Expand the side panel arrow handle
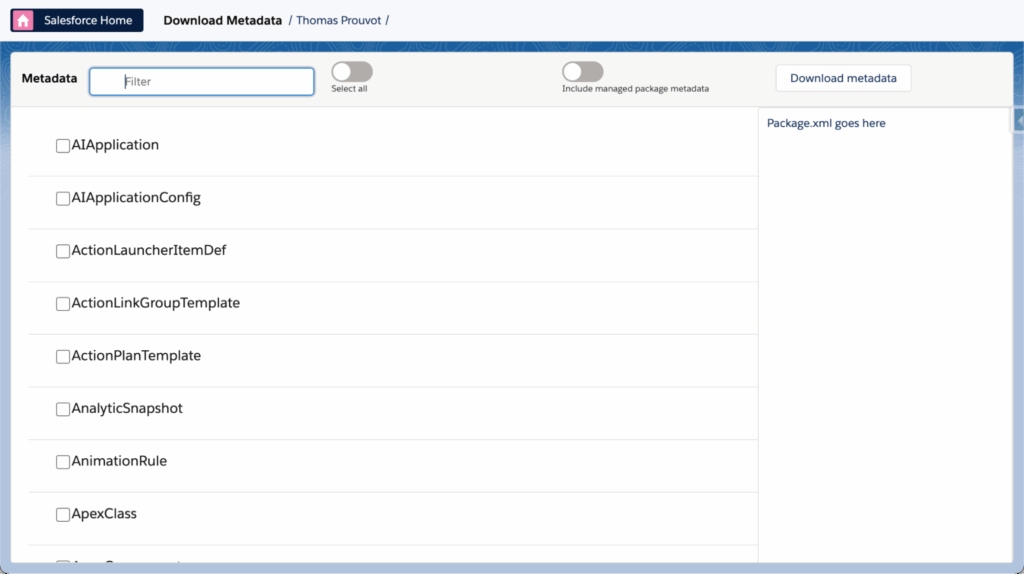 [x=1018, y=121]
